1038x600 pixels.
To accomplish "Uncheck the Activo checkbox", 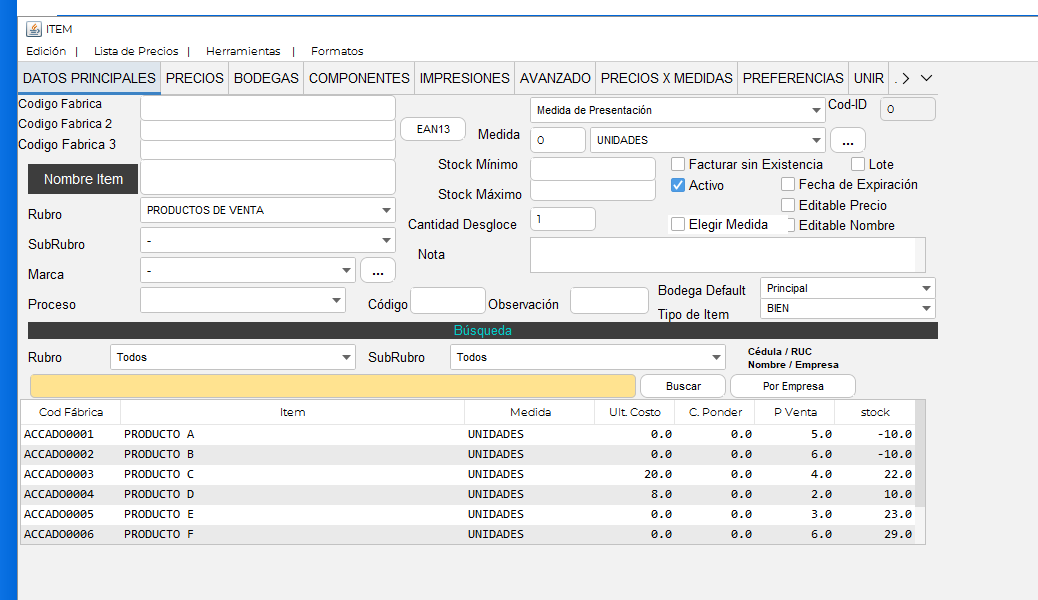I will point(678,185).
